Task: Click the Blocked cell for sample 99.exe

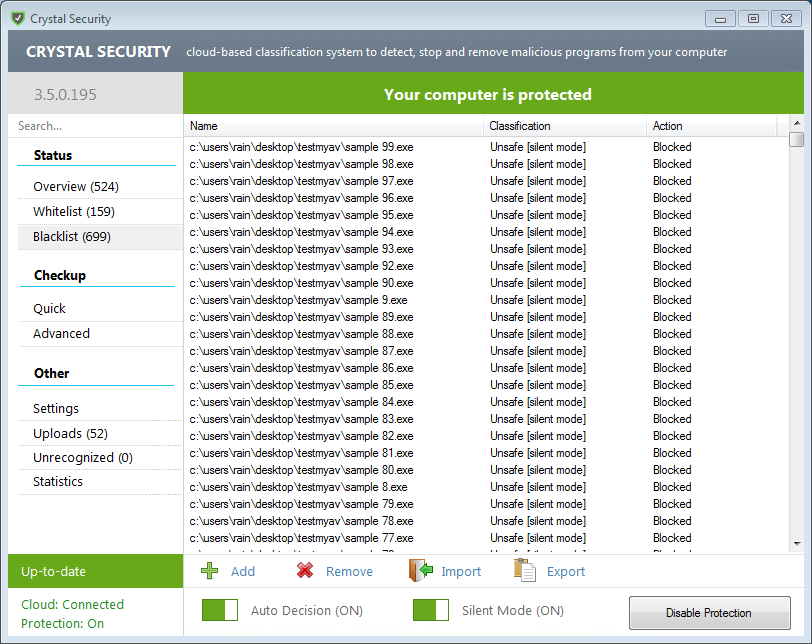Action: tap(672, 147)
